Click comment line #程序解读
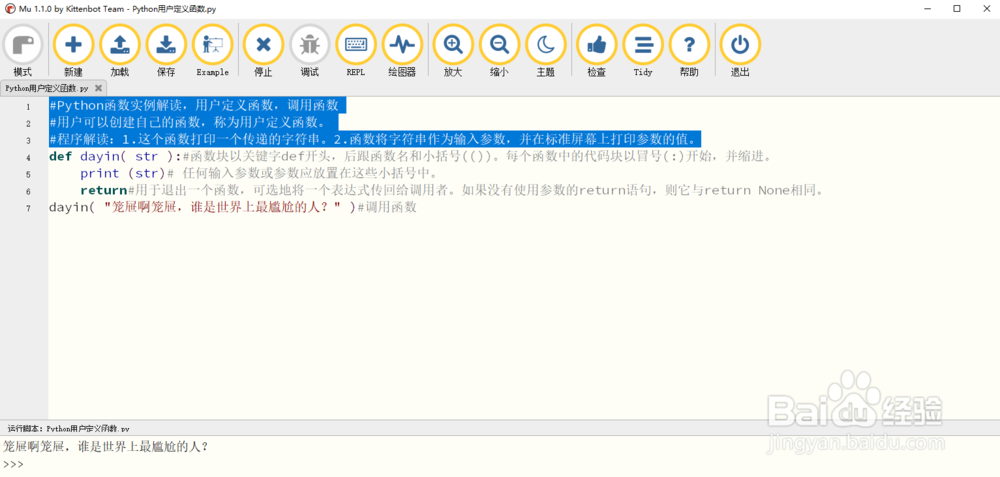Viewport: 1000px width, 477px height. pos(375,139)
